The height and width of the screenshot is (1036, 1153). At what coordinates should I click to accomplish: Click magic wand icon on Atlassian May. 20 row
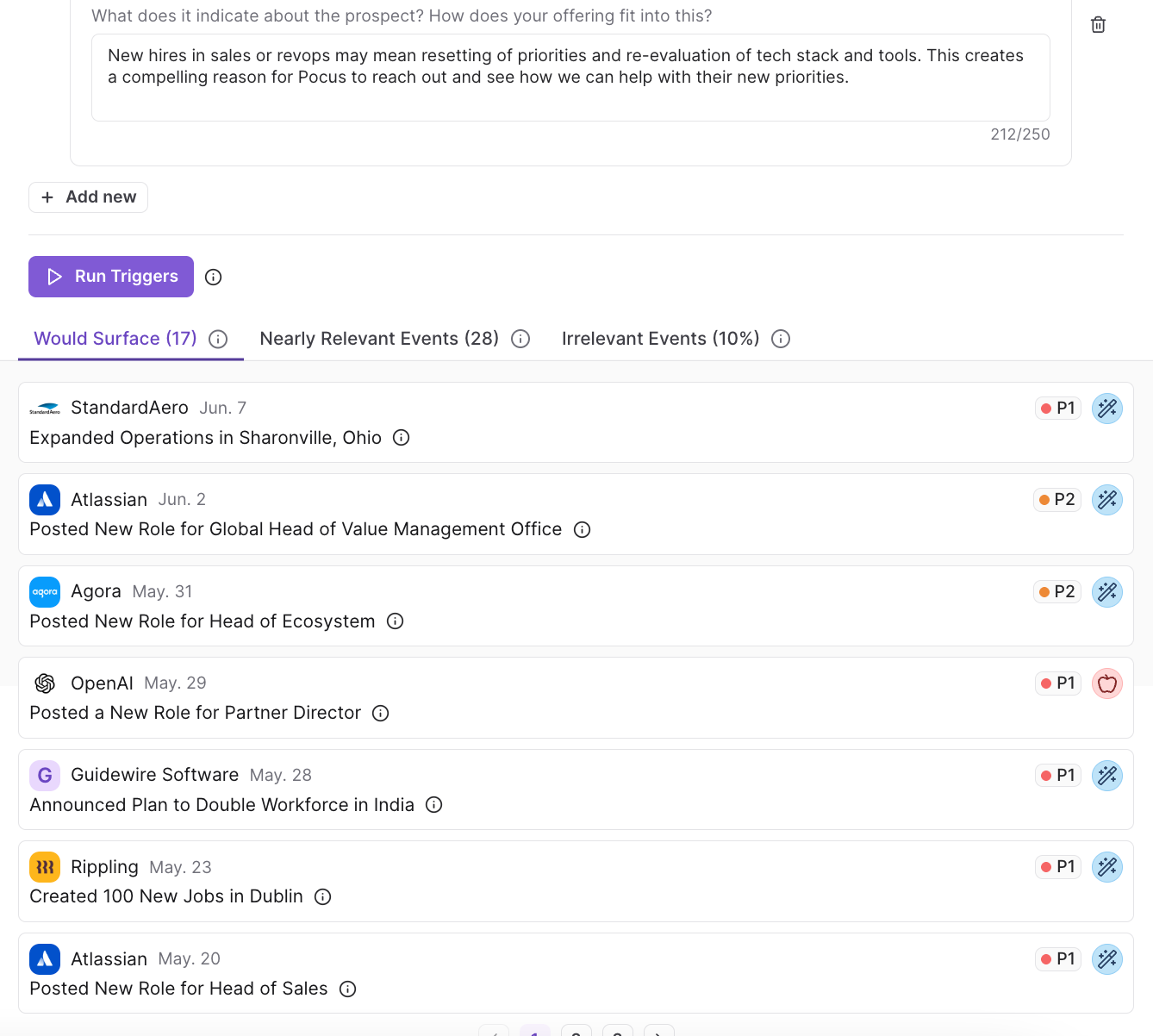tap(1107, 959)
